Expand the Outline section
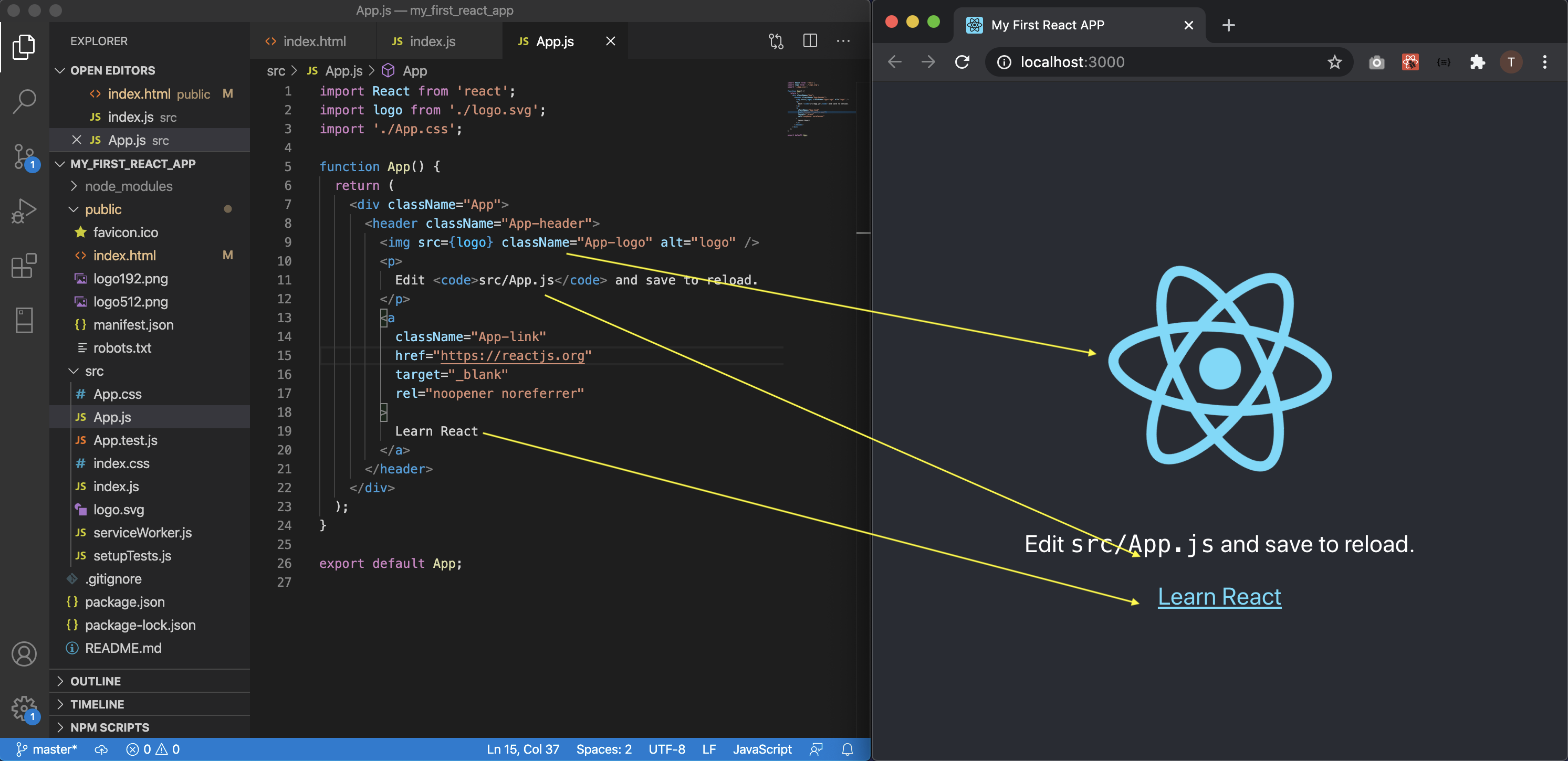The image size is (1568, 761). (60, 681)
